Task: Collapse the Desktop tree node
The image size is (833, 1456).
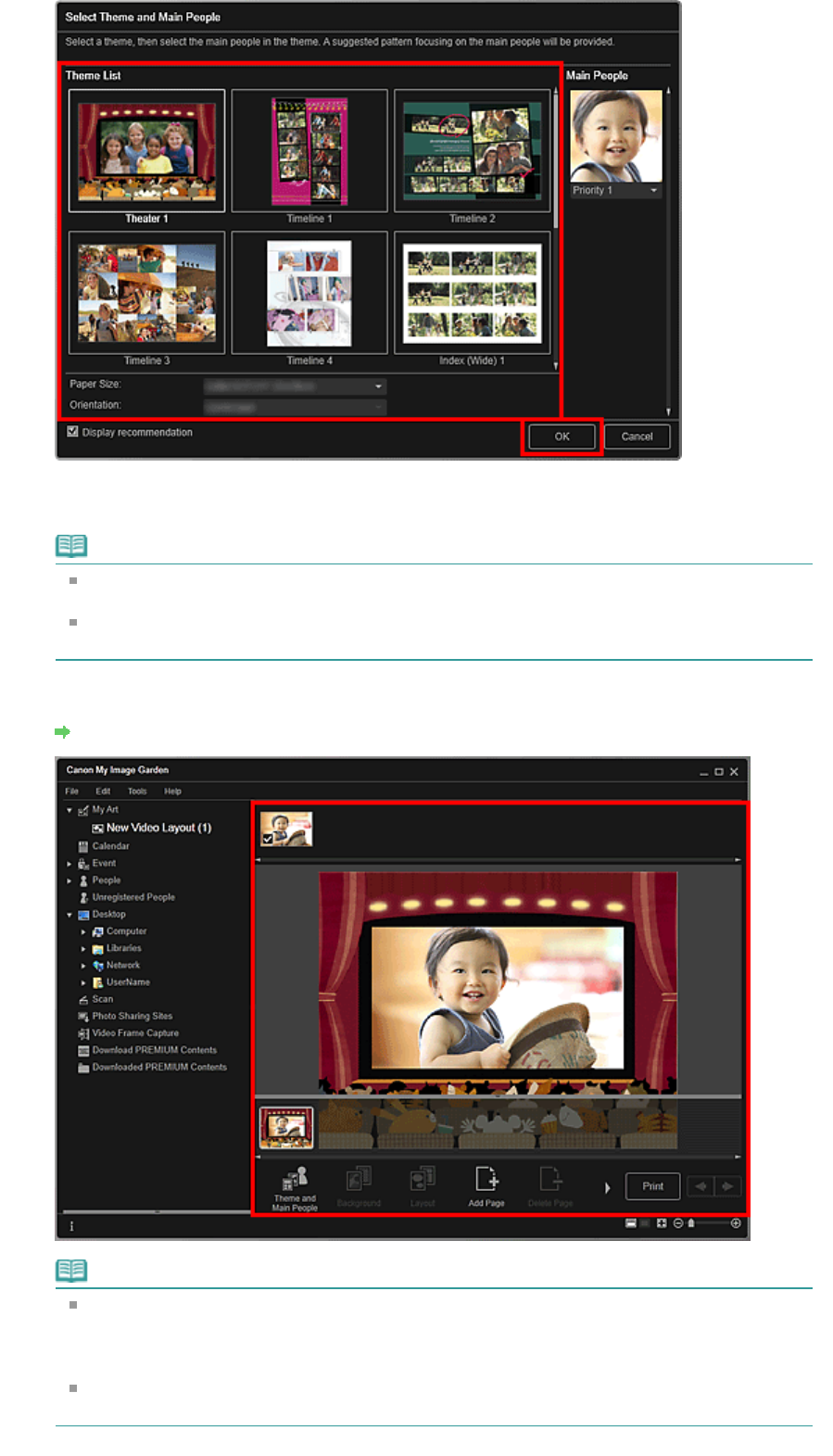Action: pyautogui.click(x=69, y=915)
